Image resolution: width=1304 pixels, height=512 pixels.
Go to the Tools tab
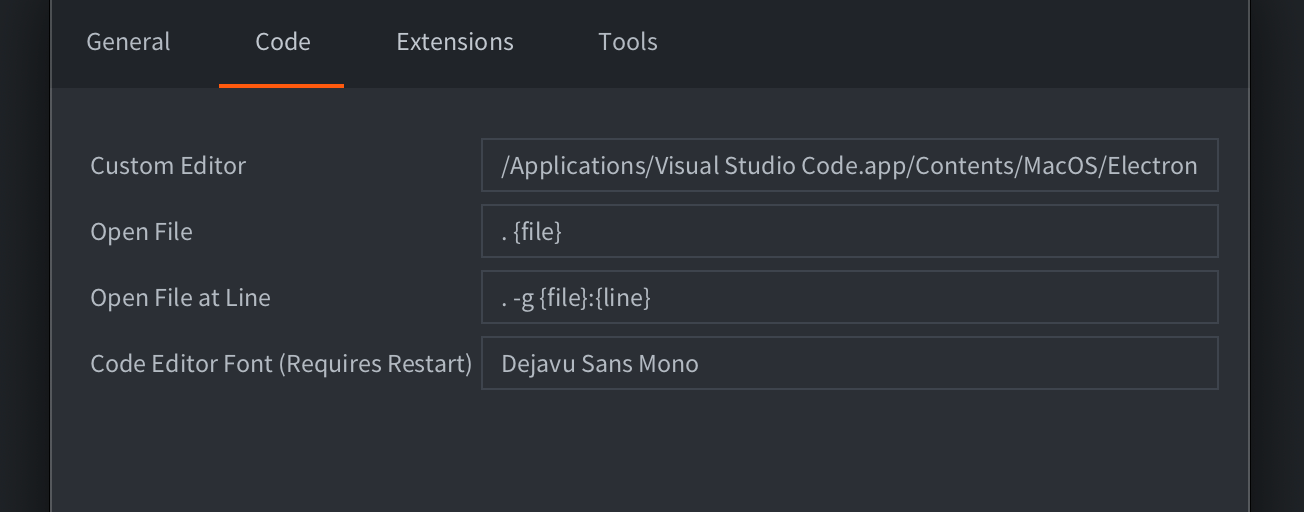pyautogui.click(x=627, y=42)
